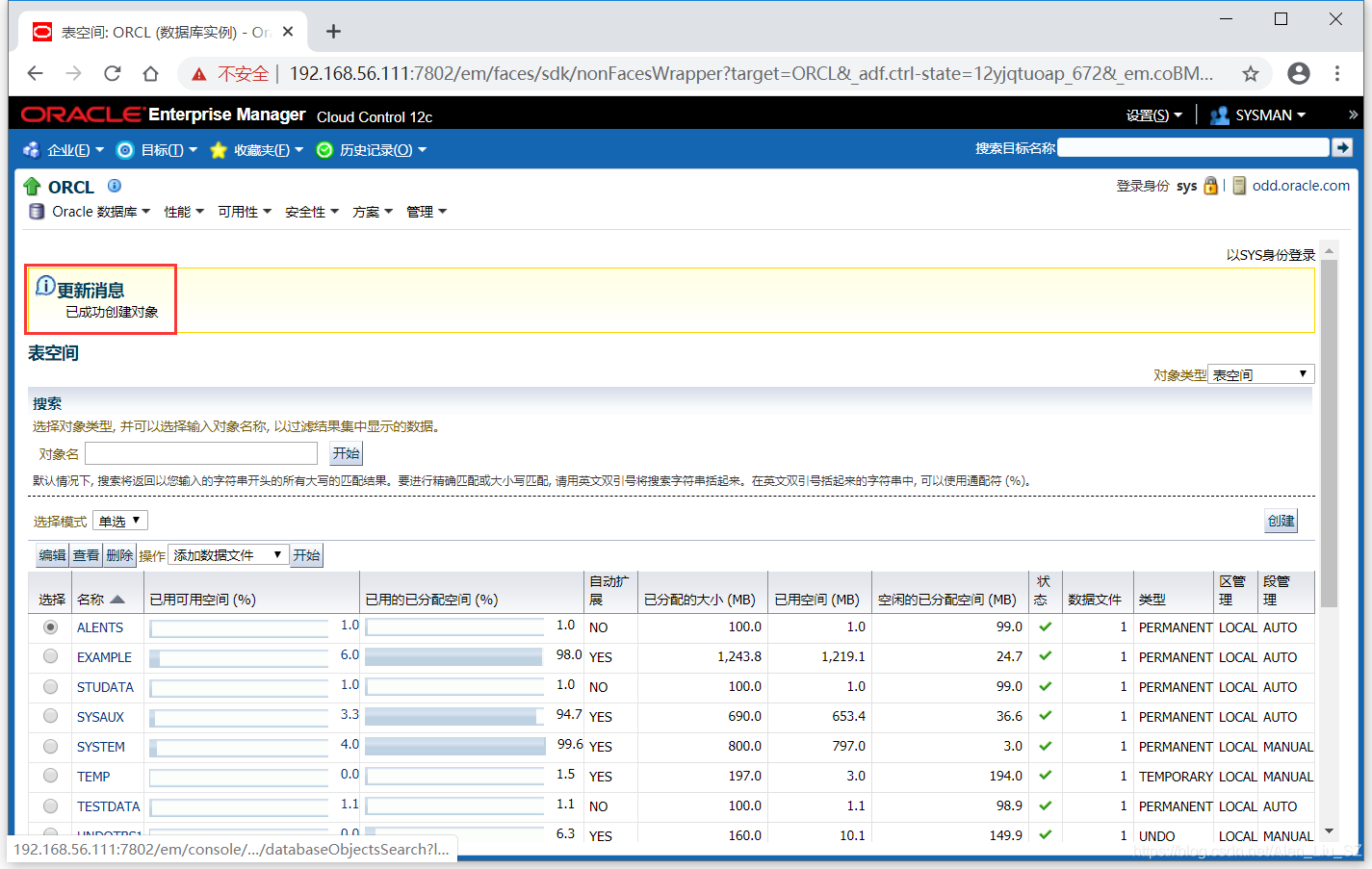This screenshot has width=1372, height=869.
Task: Click the SYSAUX allocated space usage bar
Action: 454,717
